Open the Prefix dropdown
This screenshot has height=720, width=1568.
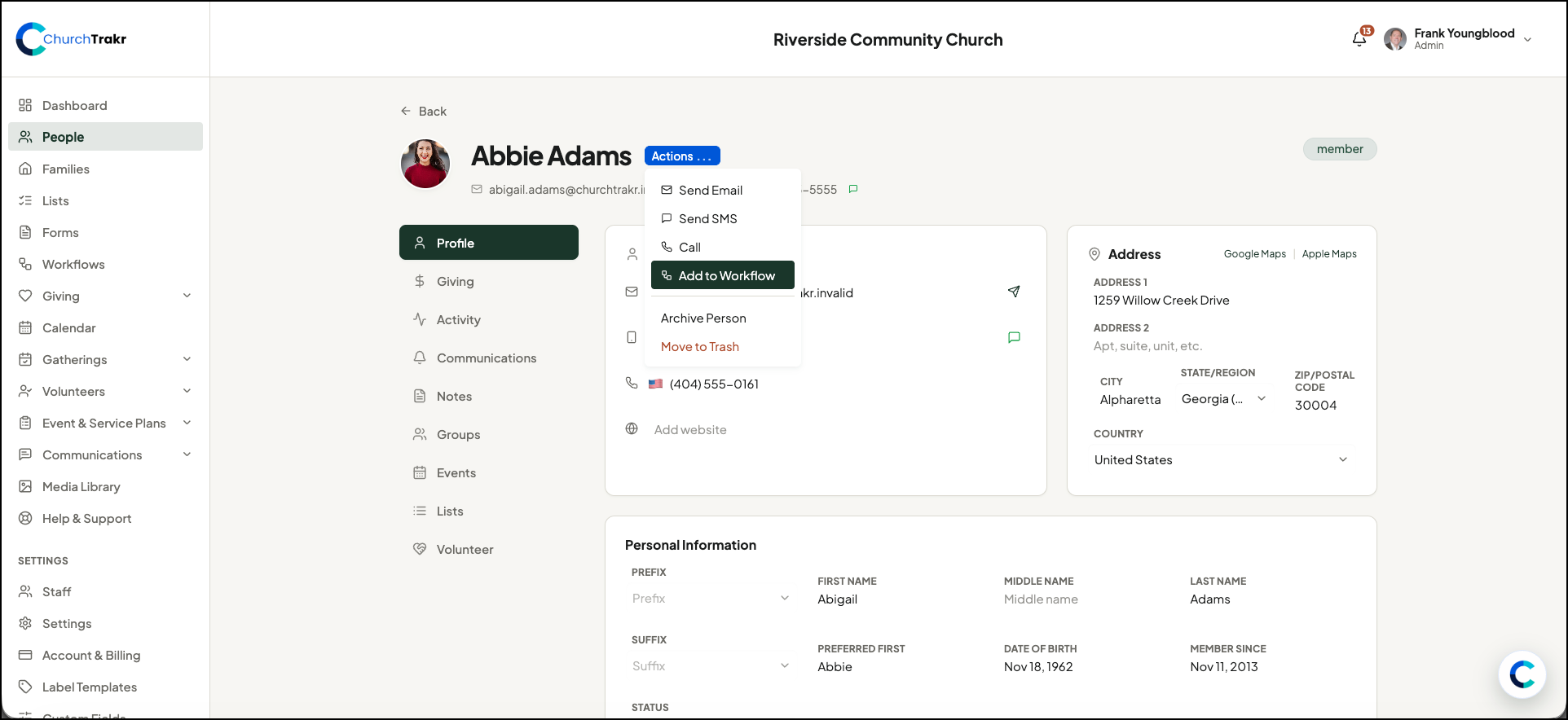710,599
